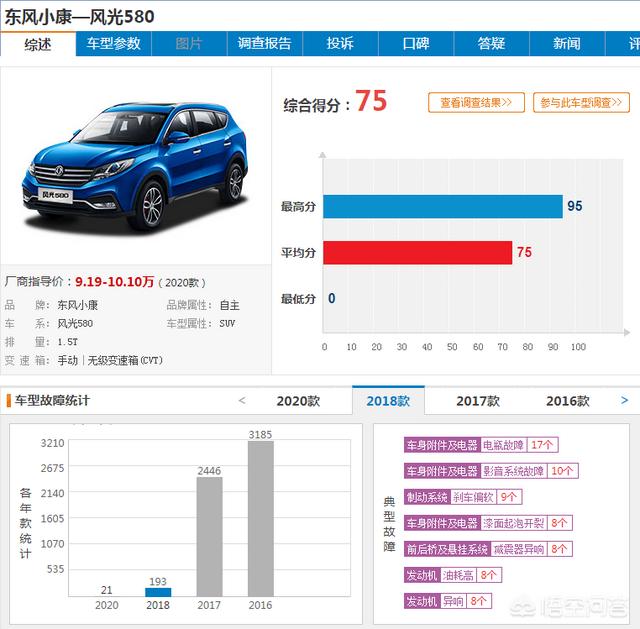Click the 查看调查结果 button
Image resolution: width=640 pixels, height=629 pixels.
[x=476, y=102]
